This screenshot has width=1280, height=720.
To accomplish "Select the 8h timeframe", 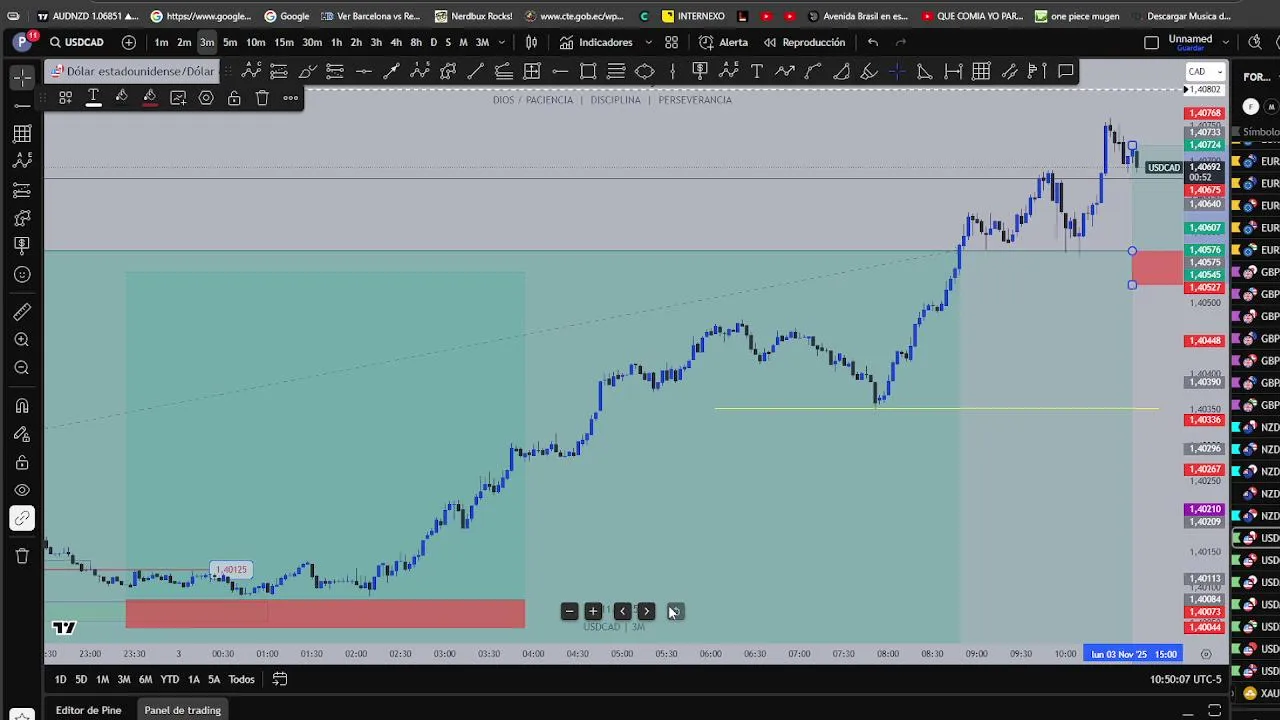I will click(x=416, y=42).
